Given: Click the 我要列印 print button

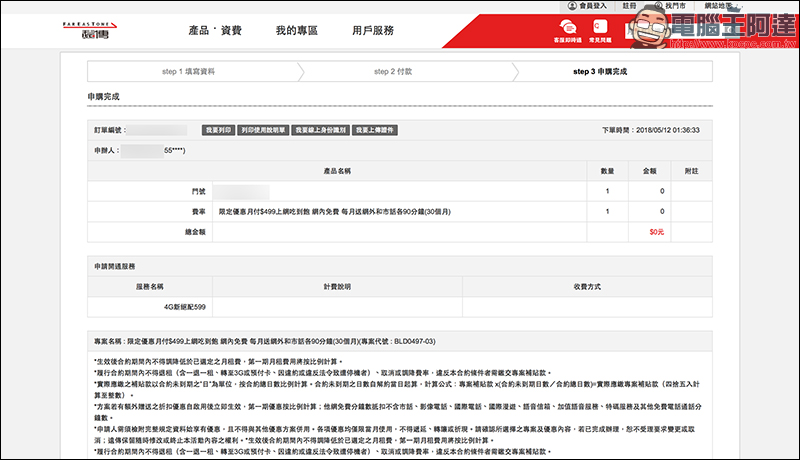Looking at the screenshot, I should tap(217, 130).
